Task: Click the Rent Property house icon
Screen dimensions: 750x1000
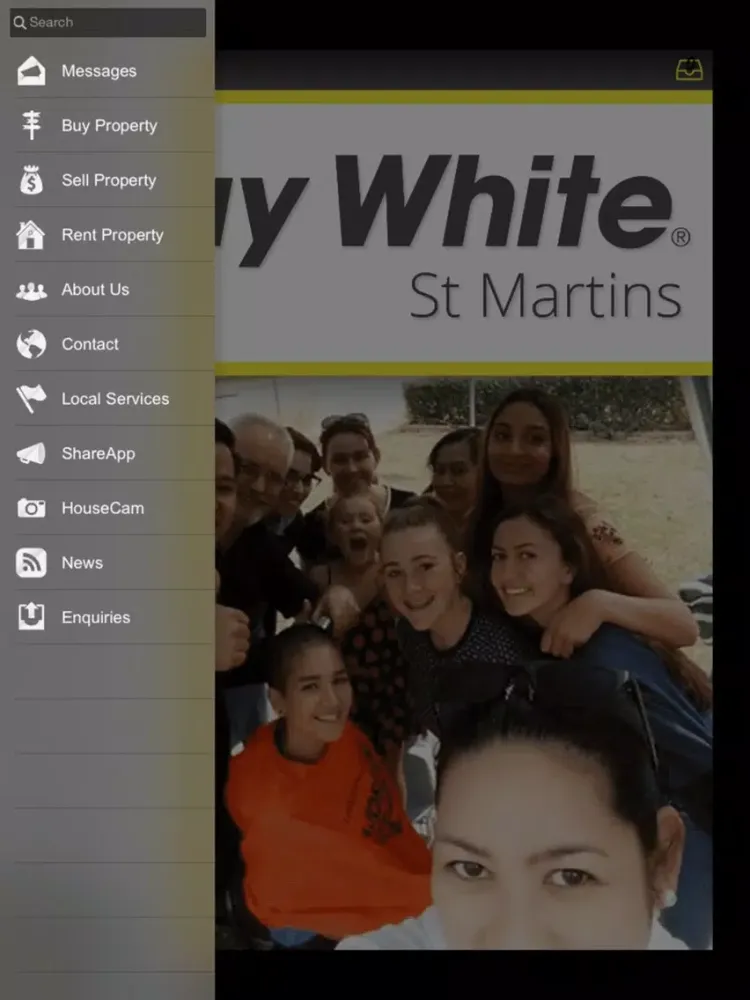Action: click(x=31, y=235)
